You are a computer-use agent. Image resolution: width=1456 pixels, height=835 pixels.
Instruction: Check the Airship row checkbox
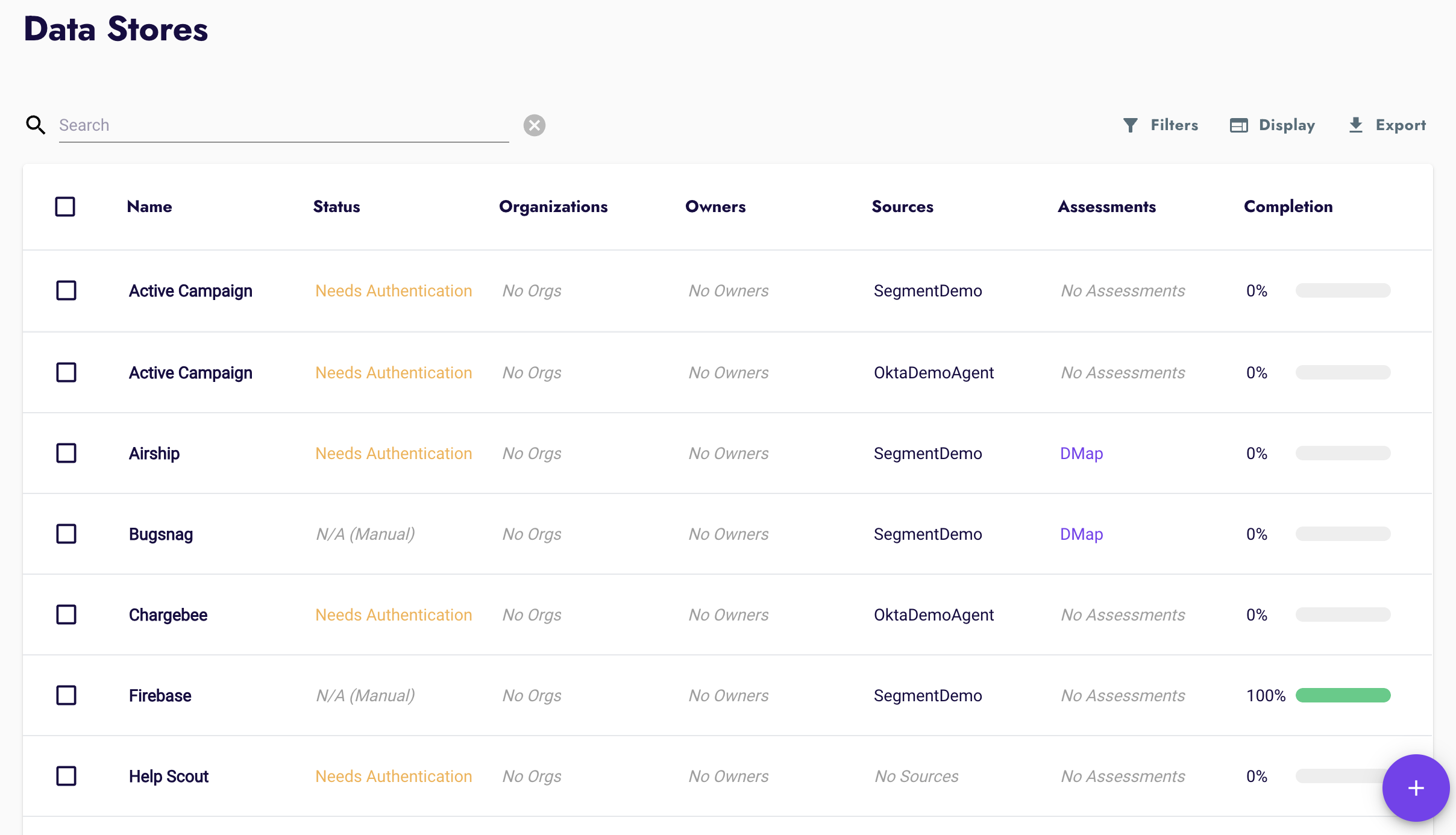(66, 453)
